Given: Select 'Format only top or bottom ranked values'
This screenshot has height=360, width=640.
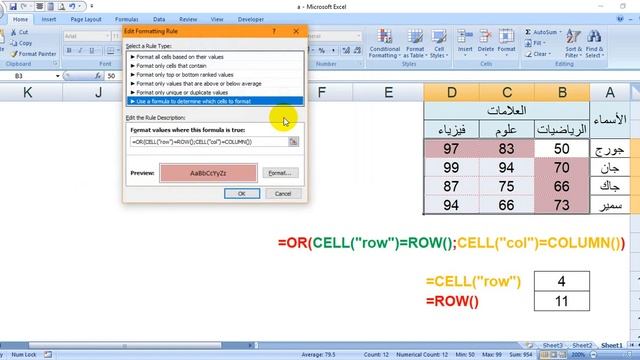Looking at the screenshot, I should click(215, 75).
